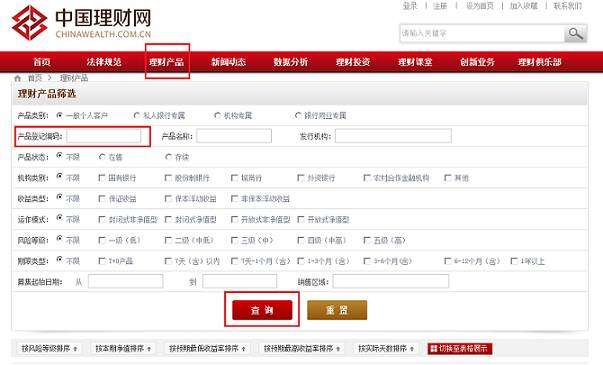Sort by 按实际天数排序

click(x=386, y=348)
